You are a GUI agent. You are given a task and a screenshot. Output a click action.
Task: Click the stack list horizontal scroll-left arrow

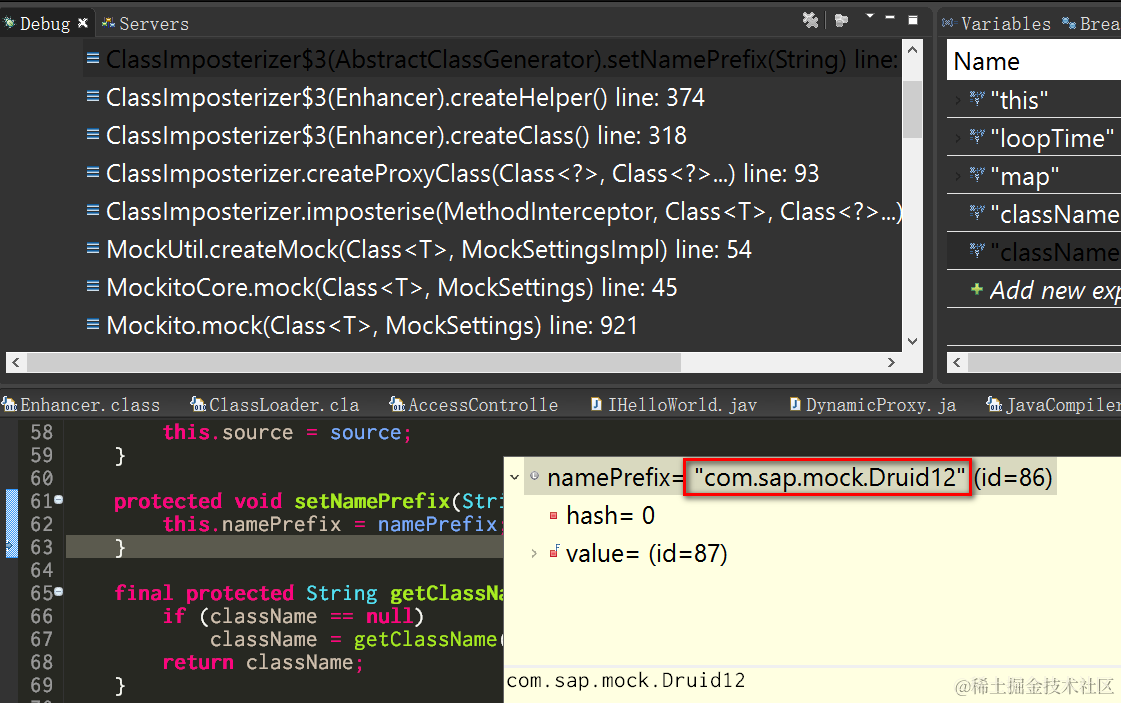[x=16, y=362]
